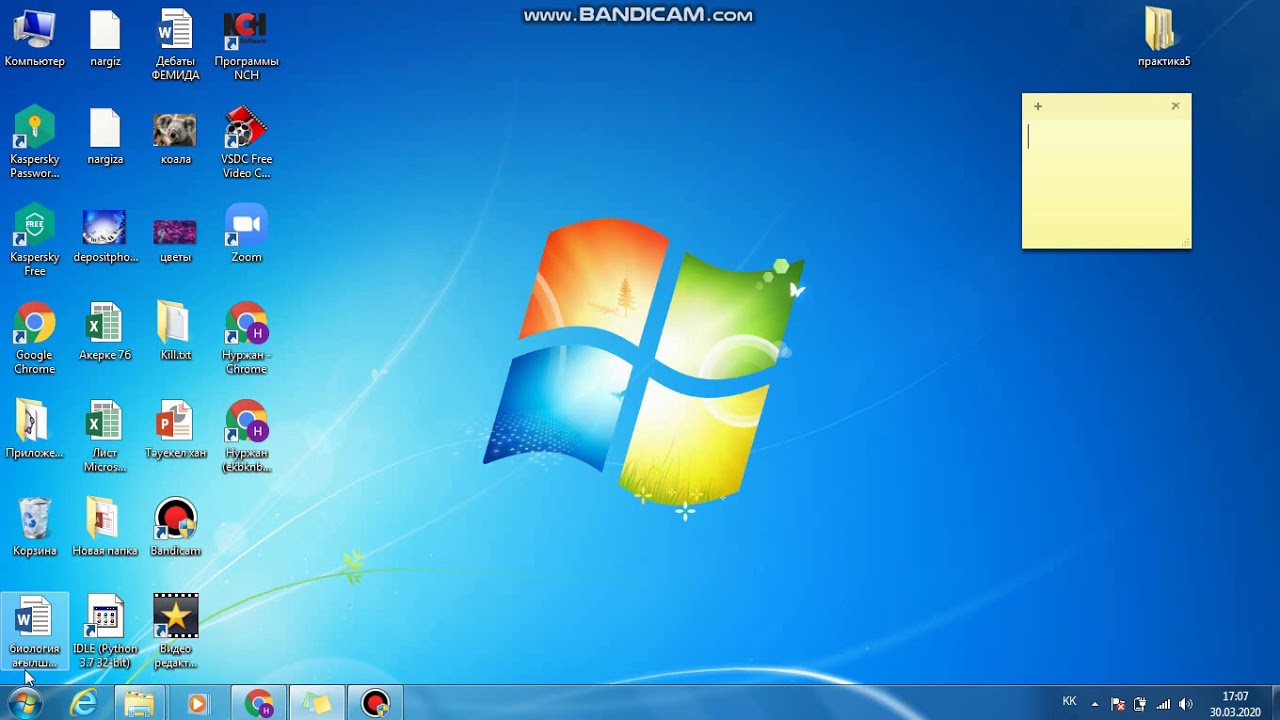Select the Нуржан - Chrome shortcut

point(246,338)
